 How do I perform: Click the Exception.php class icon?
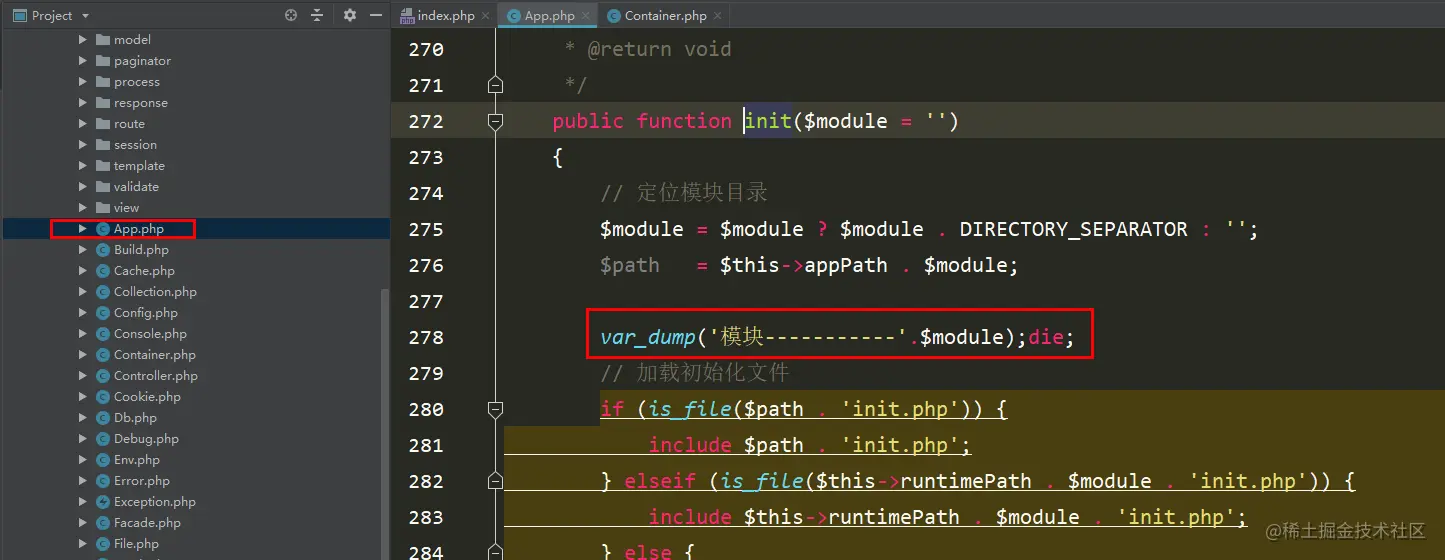point(103,502)
